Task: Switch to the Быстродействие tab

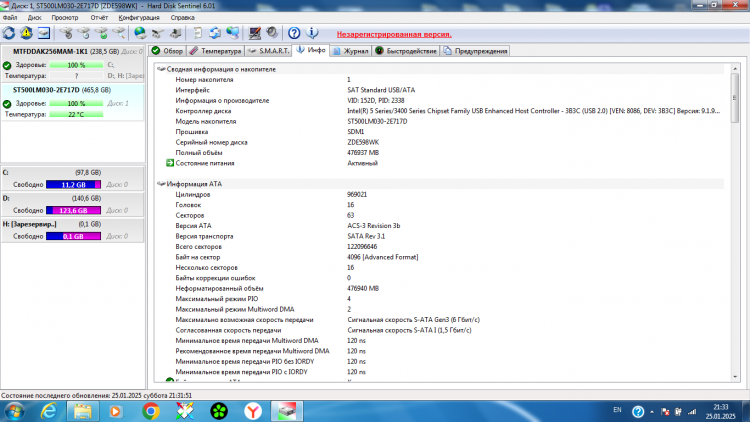Action: click(406, 51)
